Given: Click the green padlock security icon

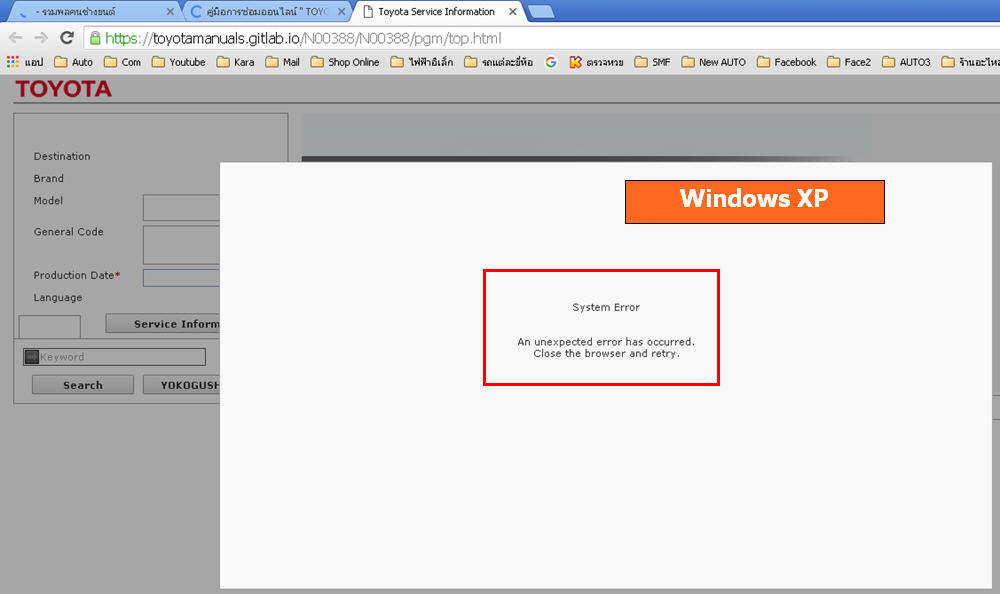Looking at the screenshot, I should point(95,38).
